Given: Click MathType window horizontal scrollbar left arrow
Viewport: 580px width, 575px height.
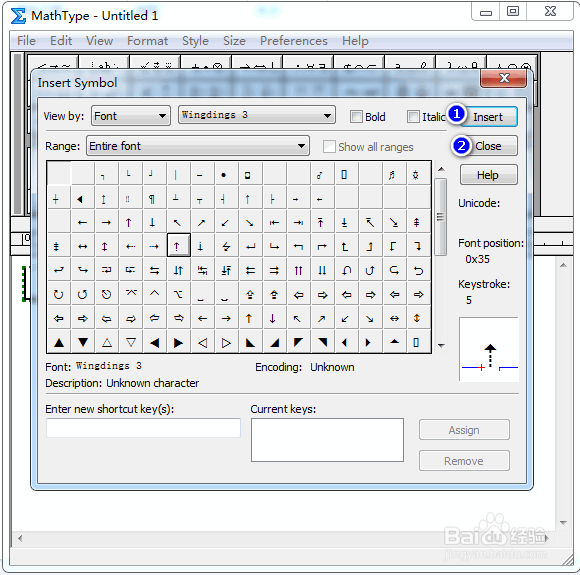Looking at the screenshot, I should click(x=20, y=538).
